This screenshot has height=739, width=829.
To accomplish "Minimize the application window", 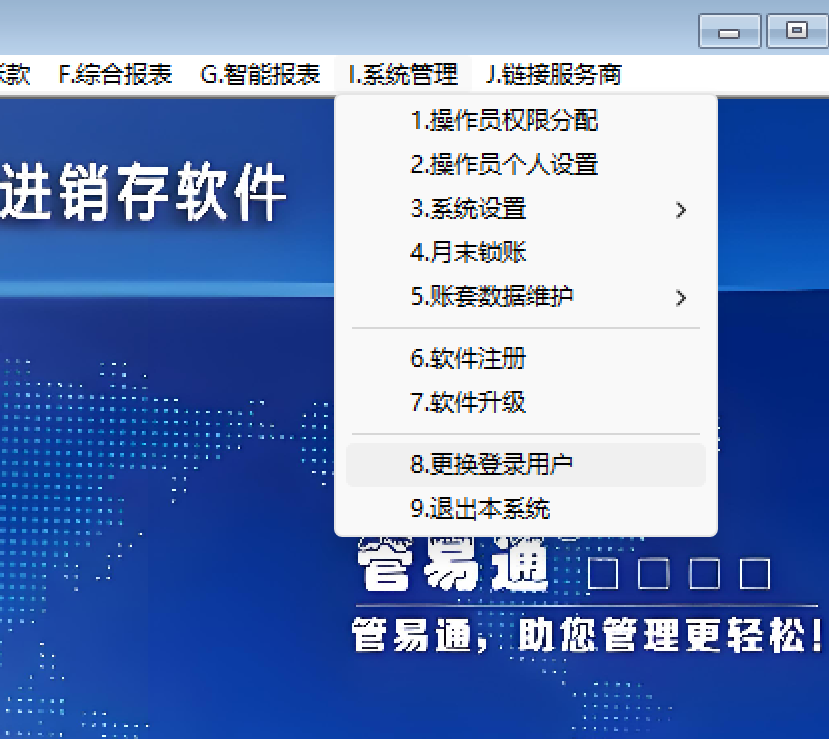I will tap(730, 32).
